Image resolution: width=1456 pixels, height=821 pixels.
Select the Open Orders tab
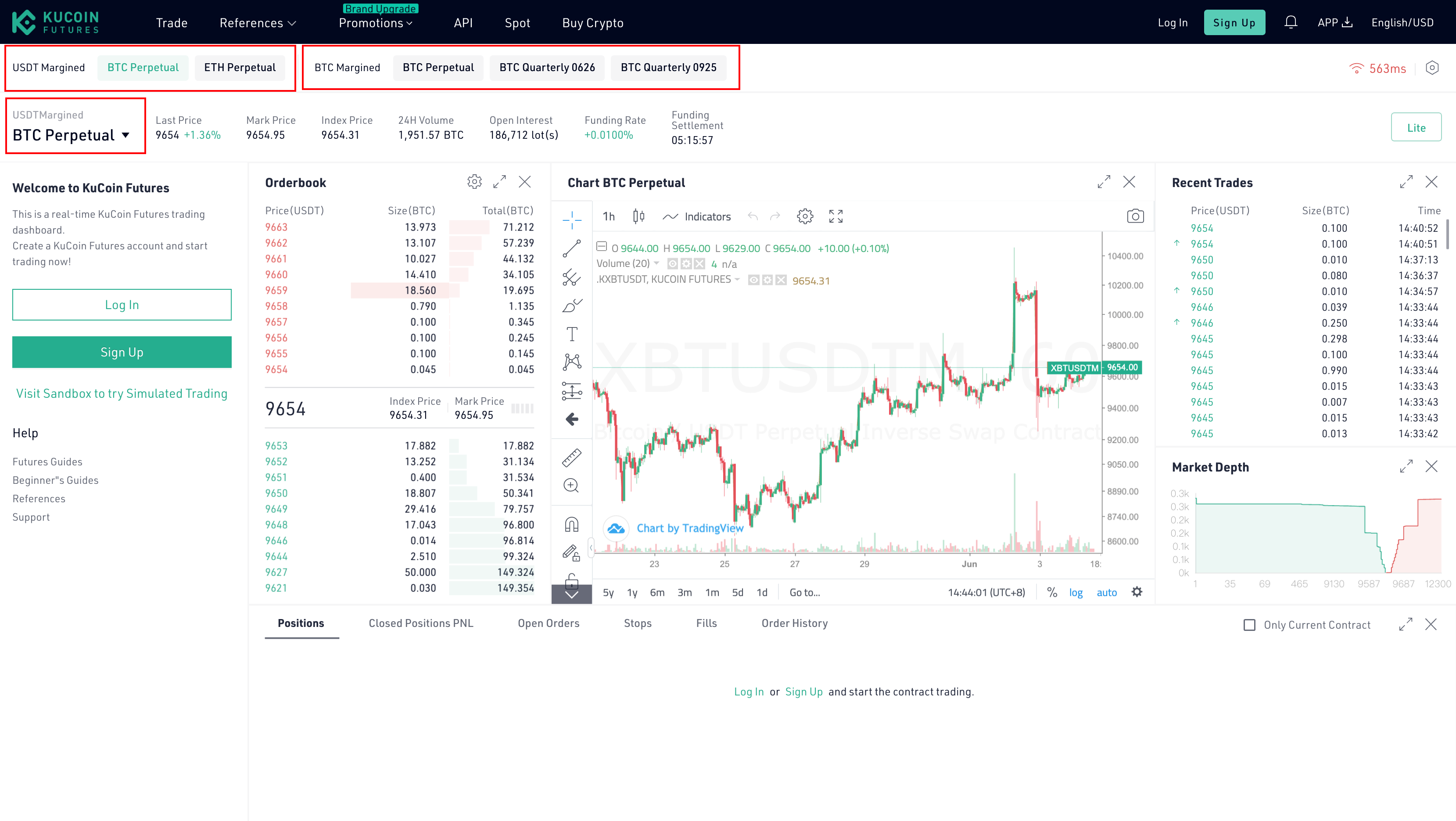[x=548, y=622]
